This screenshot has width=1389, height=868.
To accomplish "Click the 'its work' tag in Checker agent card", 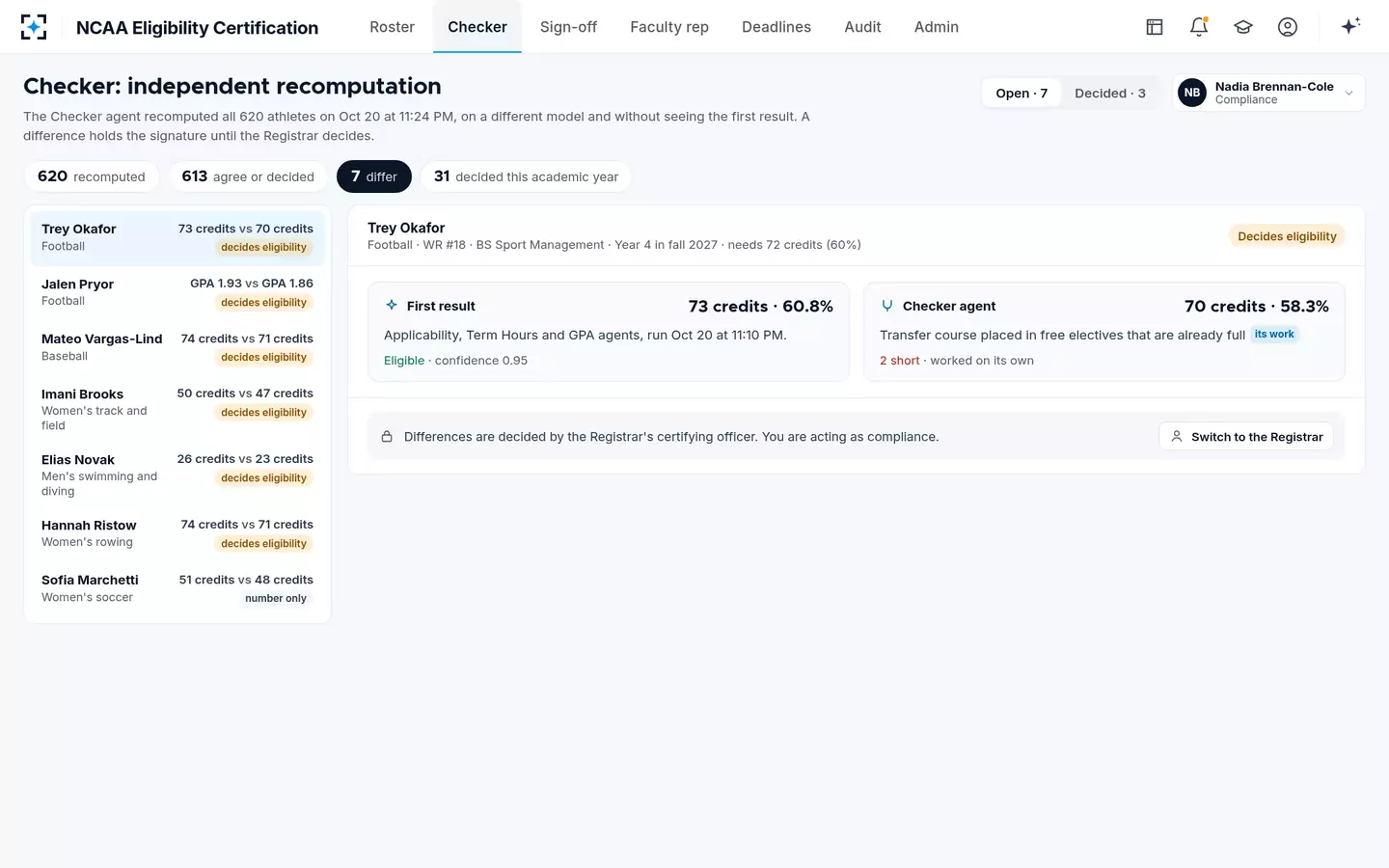I will coord(1274,335).
